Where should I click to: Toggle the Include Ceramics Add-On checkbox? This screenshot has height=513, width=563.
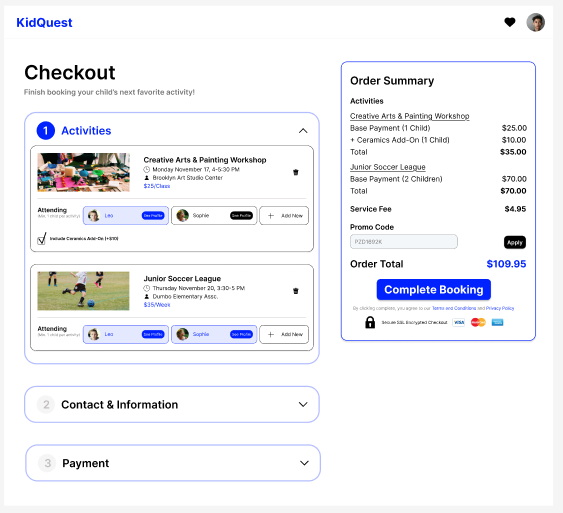(42, 239)
